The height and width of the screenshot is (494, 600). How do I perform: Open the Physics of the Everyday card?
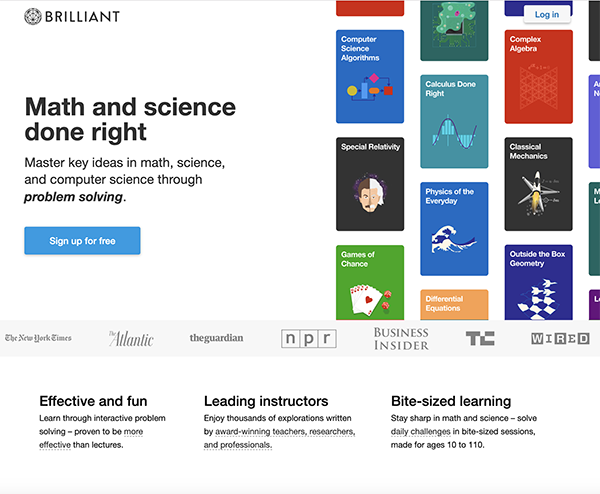pyautogui.click(x=454, y=229)
